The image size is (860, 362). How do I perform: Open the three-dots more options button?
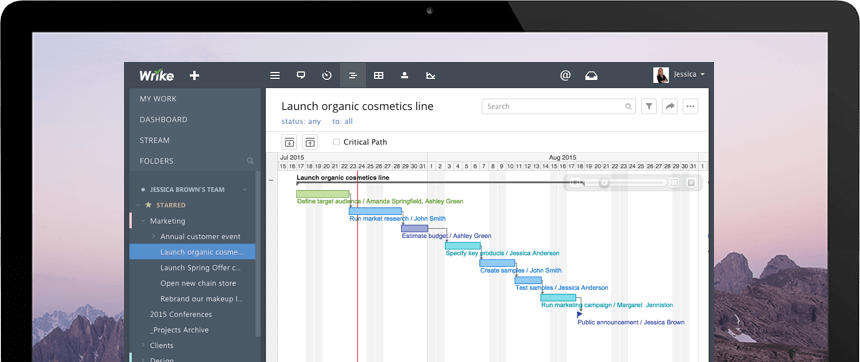tap(691, 106)
